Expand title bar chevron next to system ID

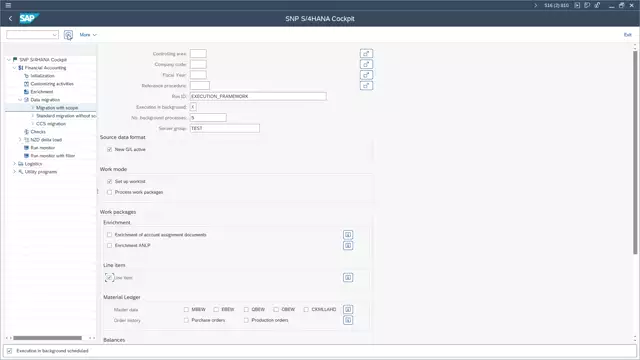point(536,5)
